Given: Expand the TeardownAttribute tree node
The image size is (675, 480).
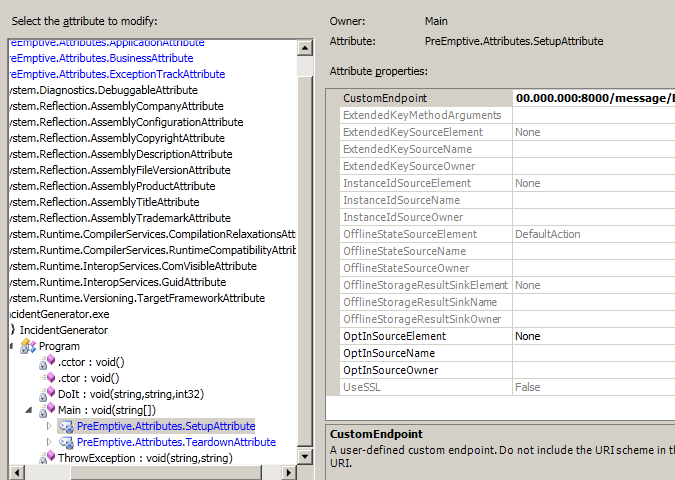Looking at the screenshot, I should point(49,442).
